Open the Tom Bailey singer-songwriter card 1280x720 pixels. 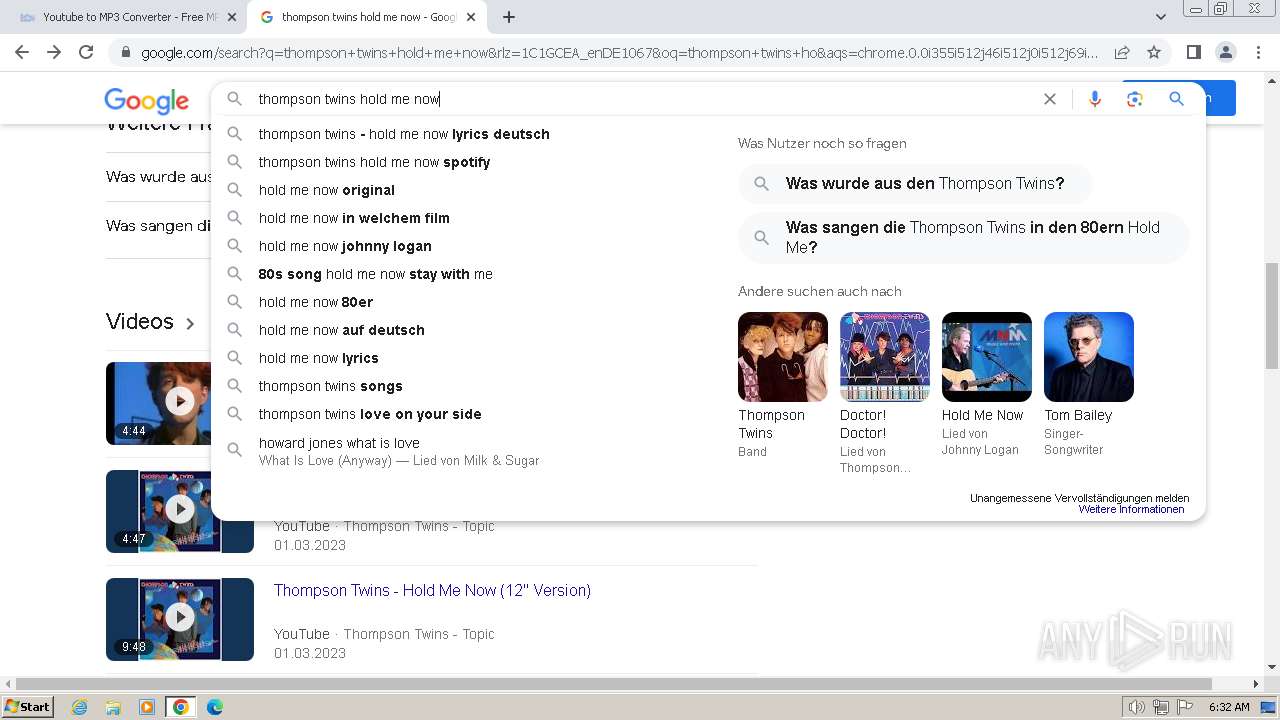pyautogui.click(x=1089, y=385)
